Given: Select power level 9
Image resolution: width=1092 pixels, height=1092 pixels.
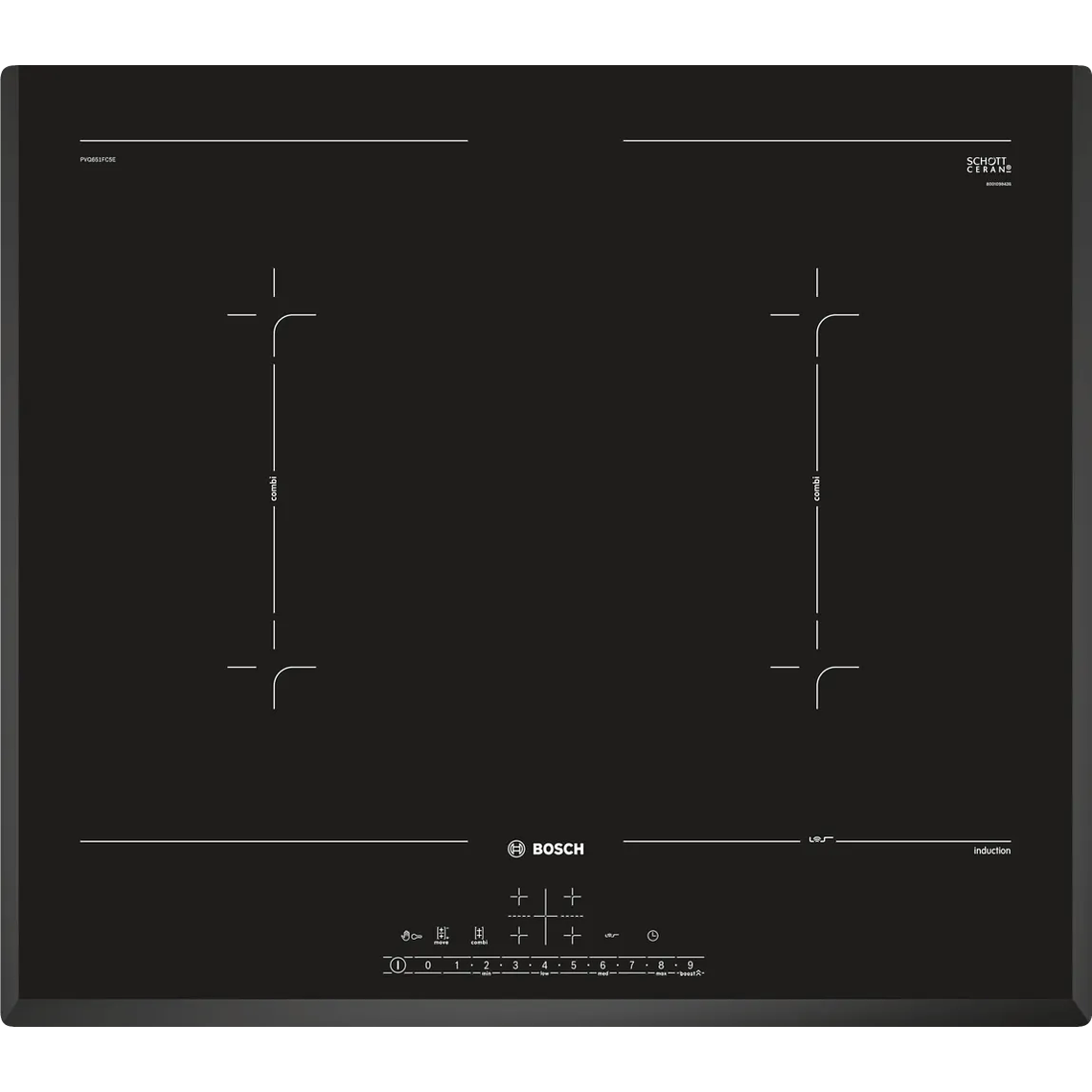Looking at the screenshot, I should point(690,964).
